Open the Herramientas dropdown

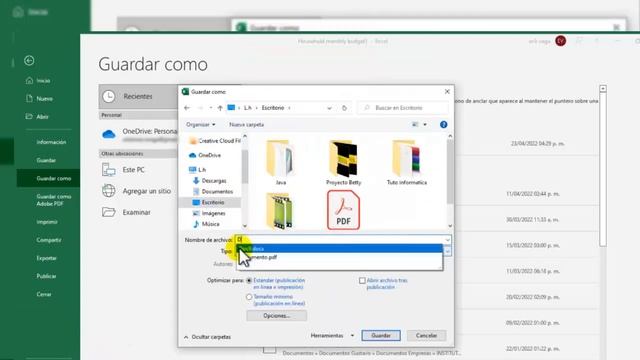pyautogui.click(x=332, y=336)
